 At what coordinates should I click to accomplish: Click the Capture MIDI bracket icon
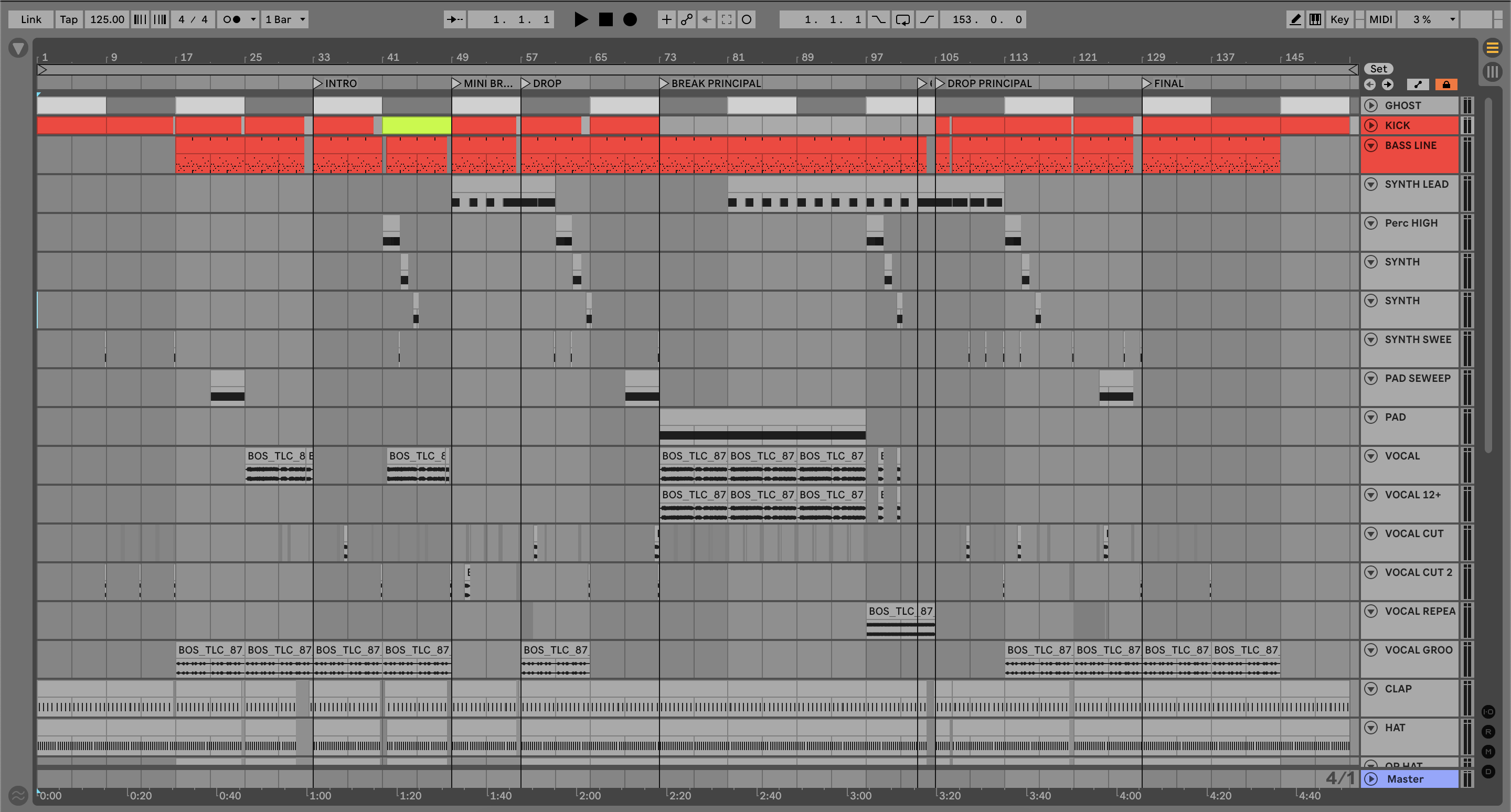727,19
